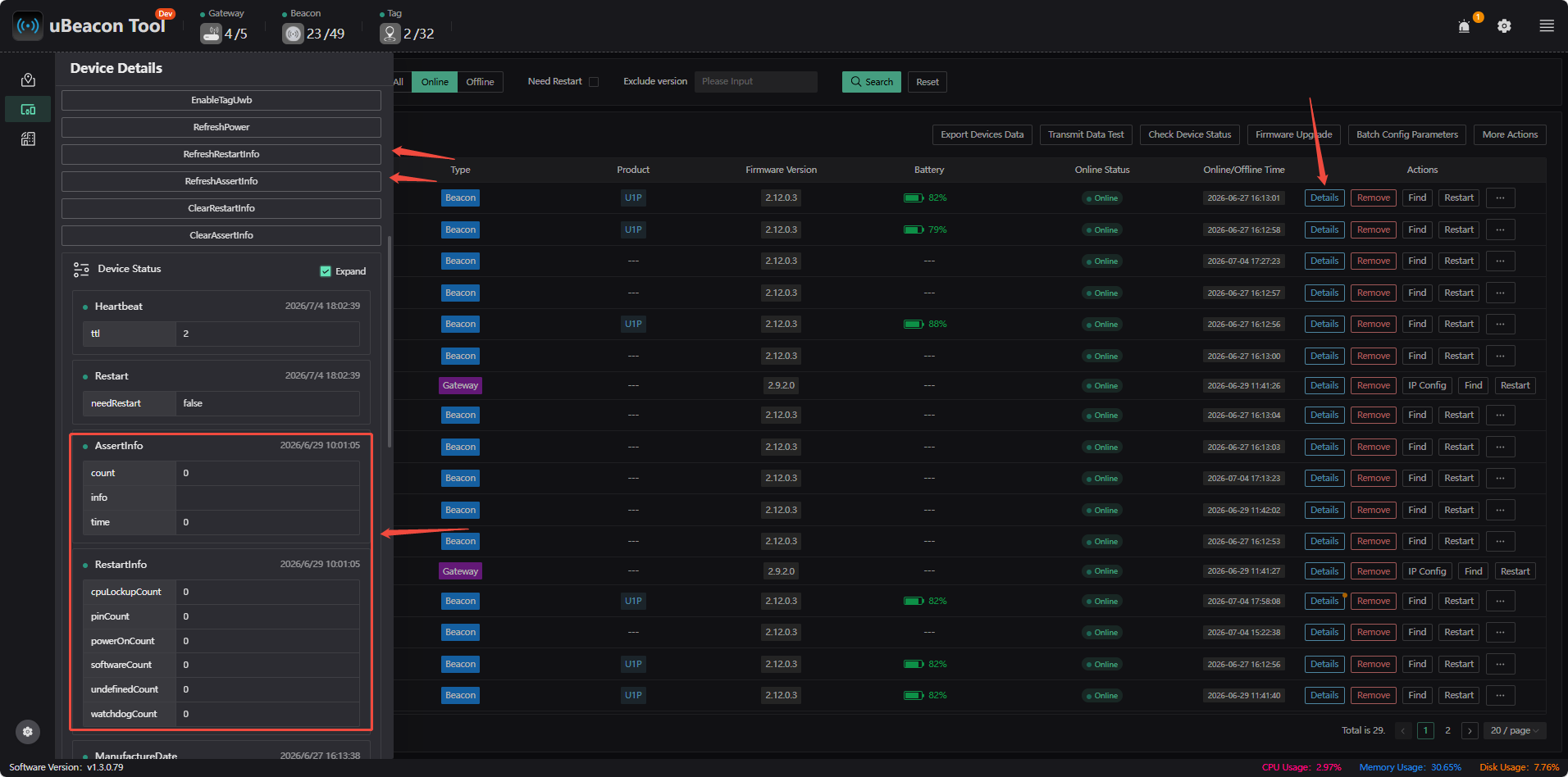Click the RefreshAssertInfo button
1568x777 pixels.
(221, 181)
